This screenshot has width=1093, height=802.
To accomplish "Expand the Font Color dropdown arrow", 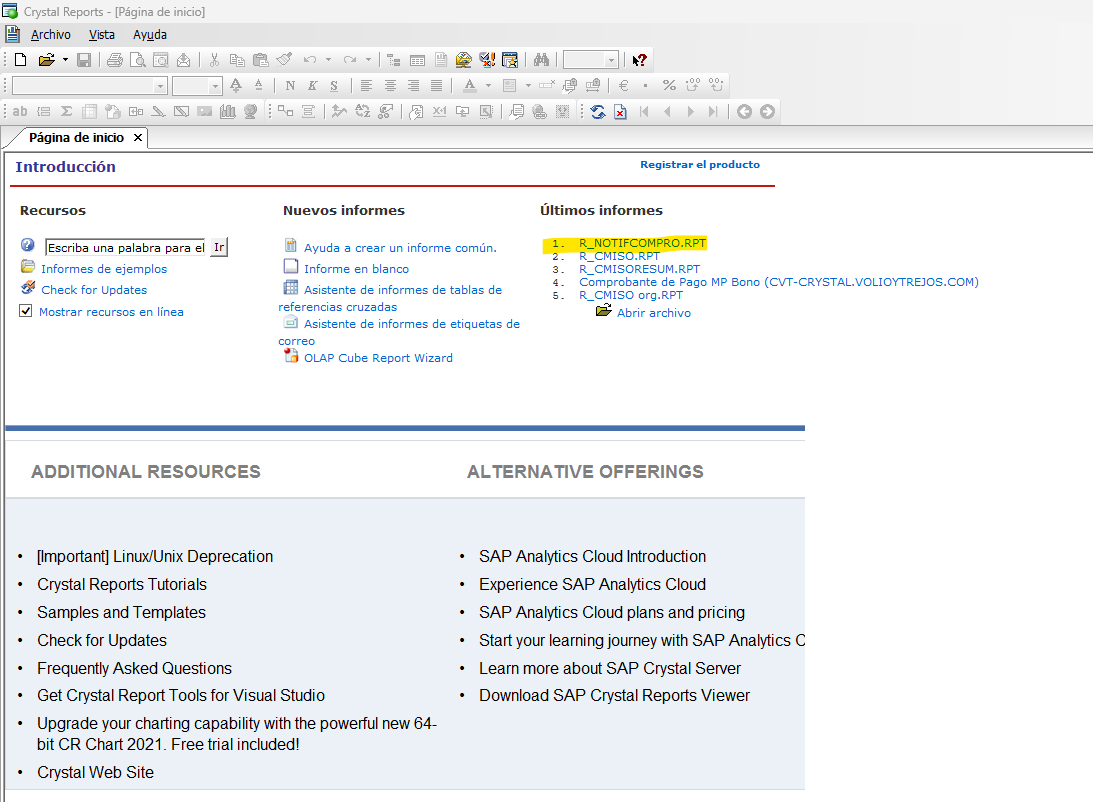I will tap(488, 85).
